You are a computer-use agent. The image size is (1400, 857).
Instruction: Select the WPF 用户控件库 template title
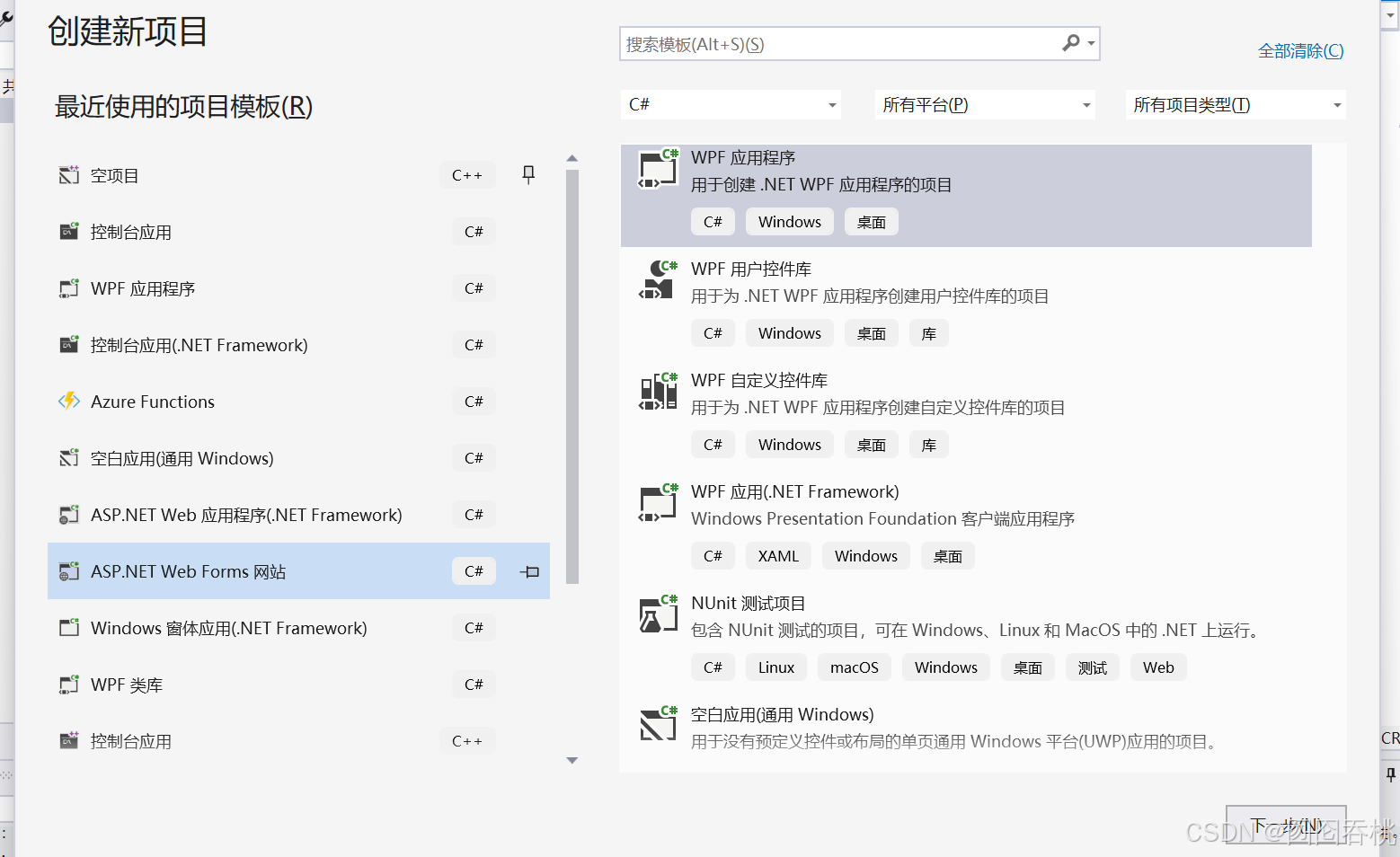pyautogui.click(x=751, y=269)
